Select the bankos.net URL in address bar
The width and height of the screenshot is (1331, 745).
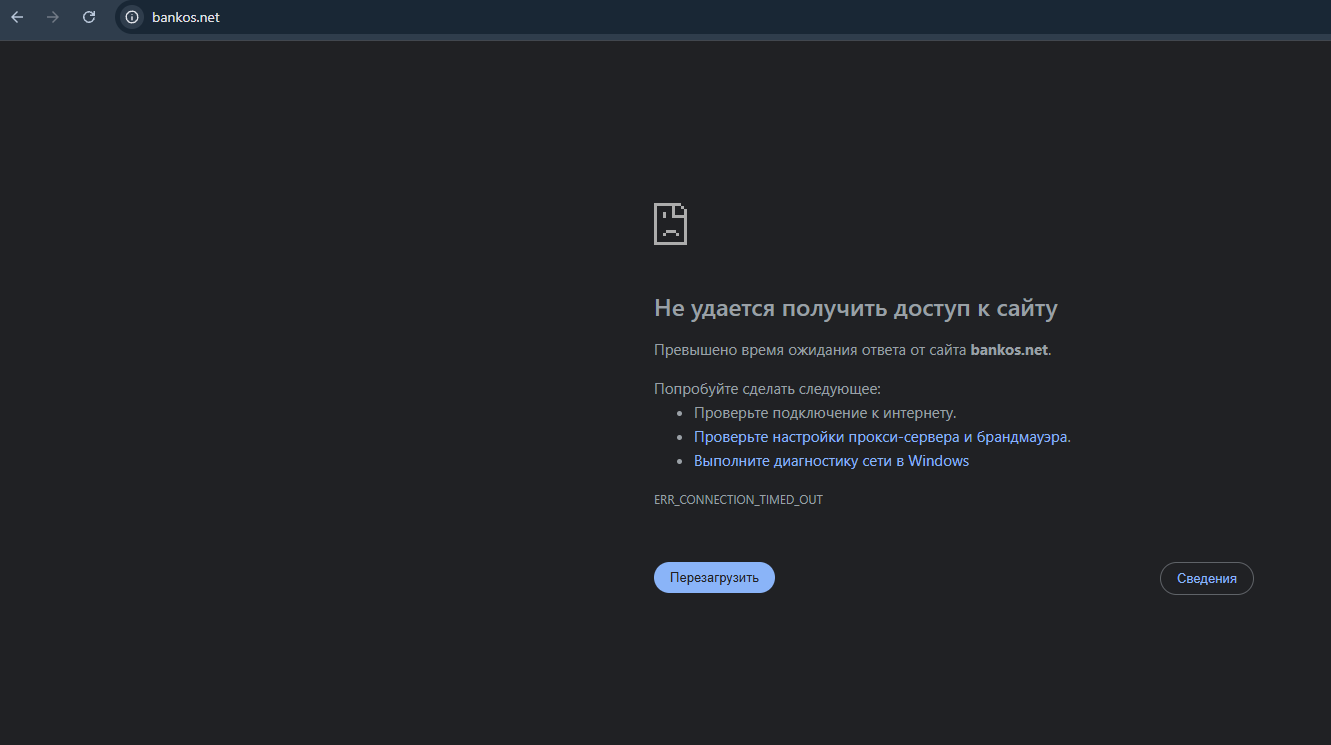pyautogui.click(x=186, y=17)
